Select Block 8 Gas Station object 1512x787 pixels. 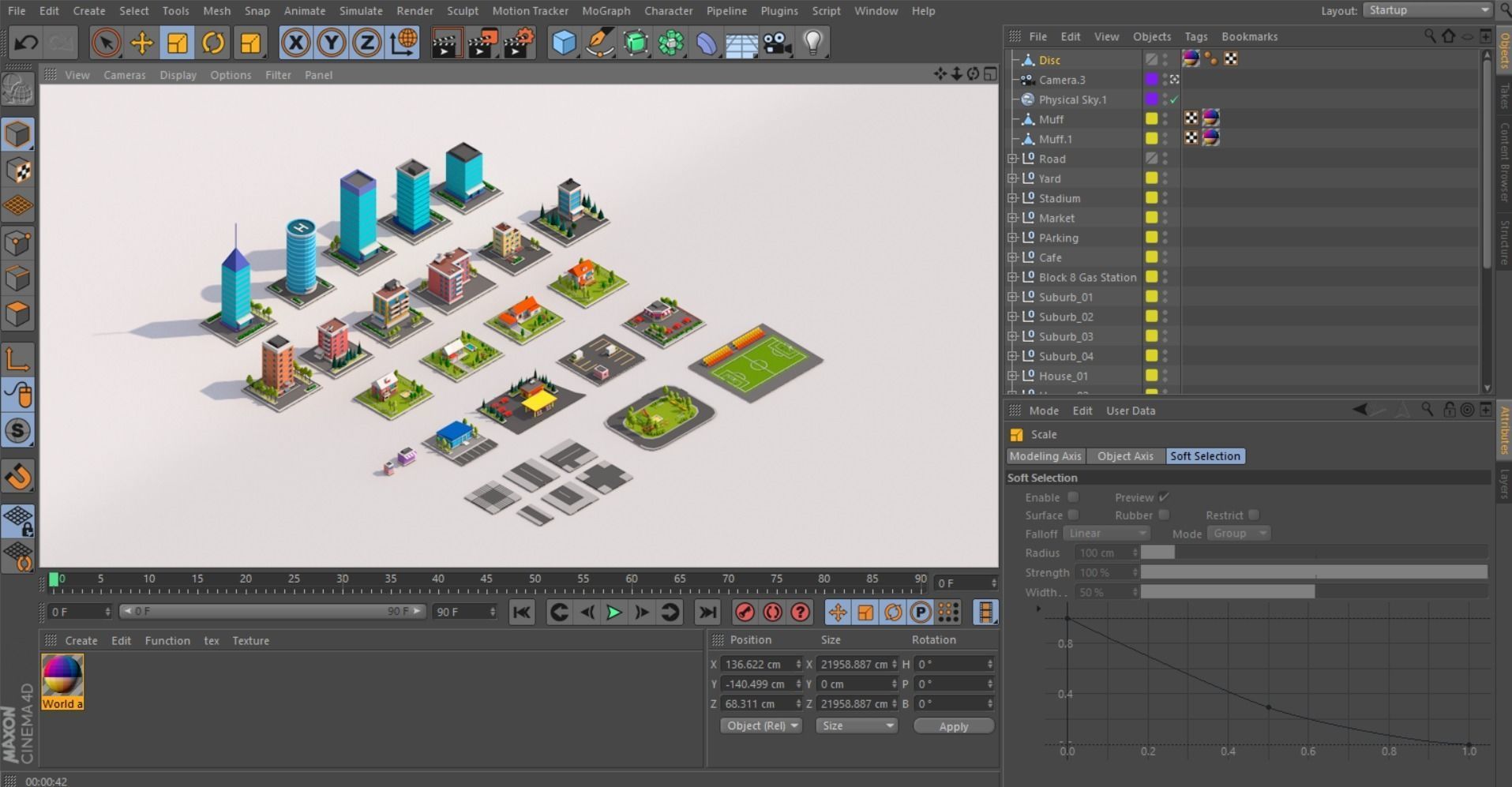[1087, 277]
